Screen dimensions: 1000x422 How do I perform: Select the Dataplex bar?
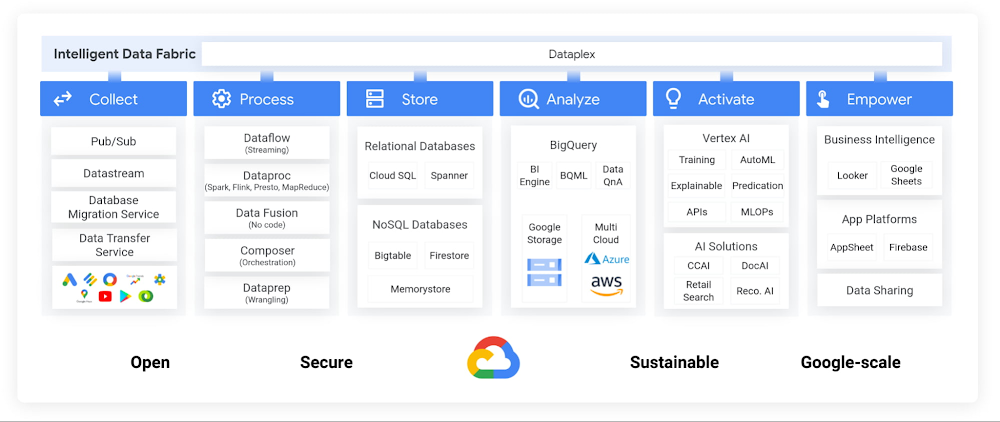coord(571,54)
